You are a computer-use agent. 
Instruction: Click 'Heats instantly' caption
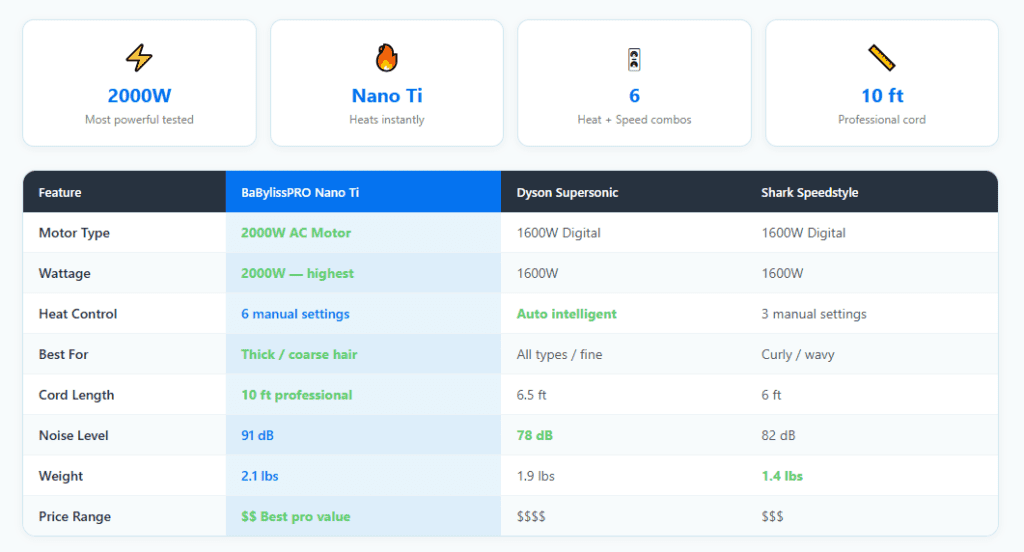coord(387,120)
